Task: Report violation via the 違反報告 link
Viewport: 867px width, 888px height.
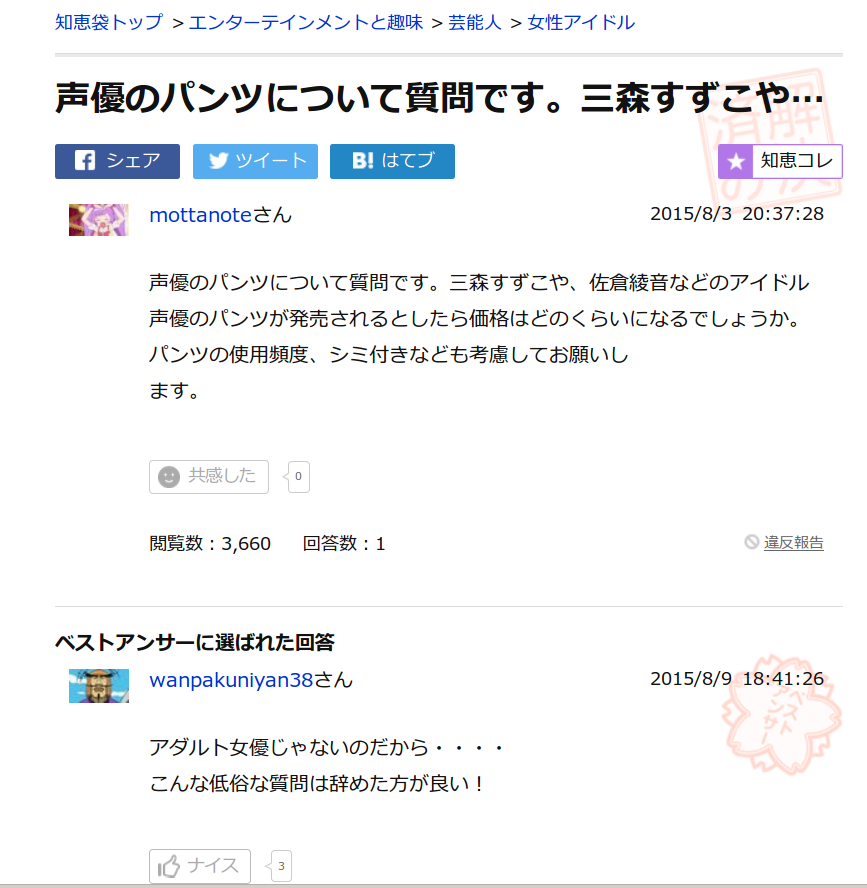Action: coord(793,543)
